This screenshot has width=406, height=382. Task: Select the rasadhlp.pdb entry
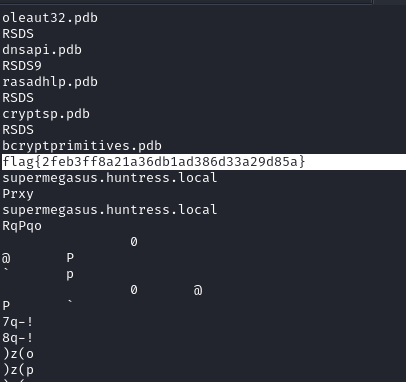(50, 82)
